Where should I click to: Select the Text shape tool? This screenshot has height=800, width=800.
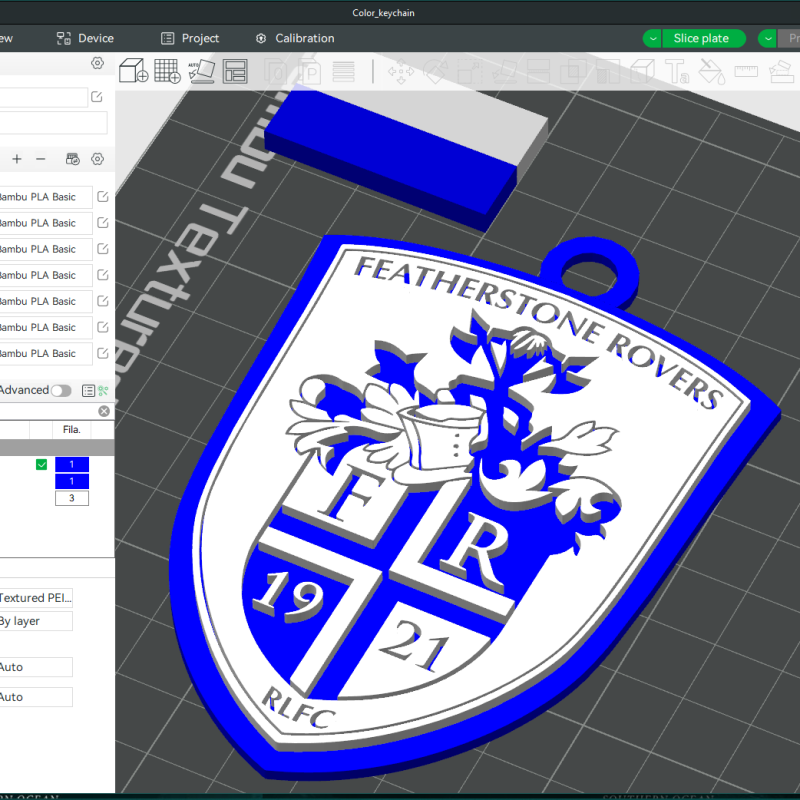coord(677,71)
